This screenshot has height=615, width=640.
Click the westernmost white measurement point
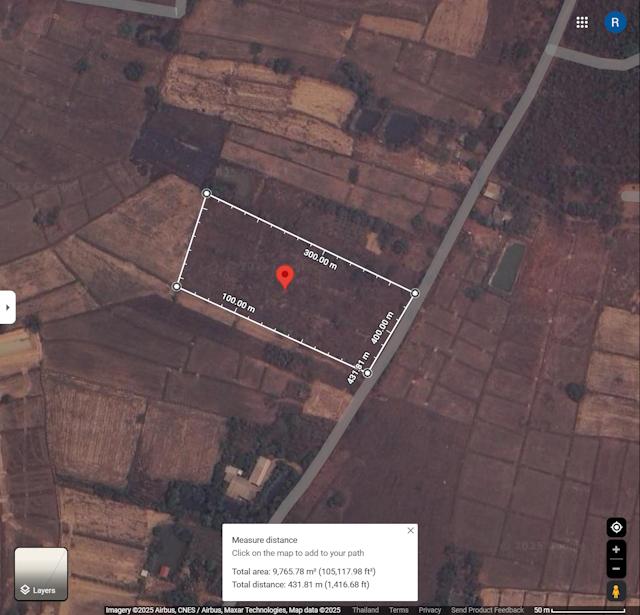pos(177,287)
